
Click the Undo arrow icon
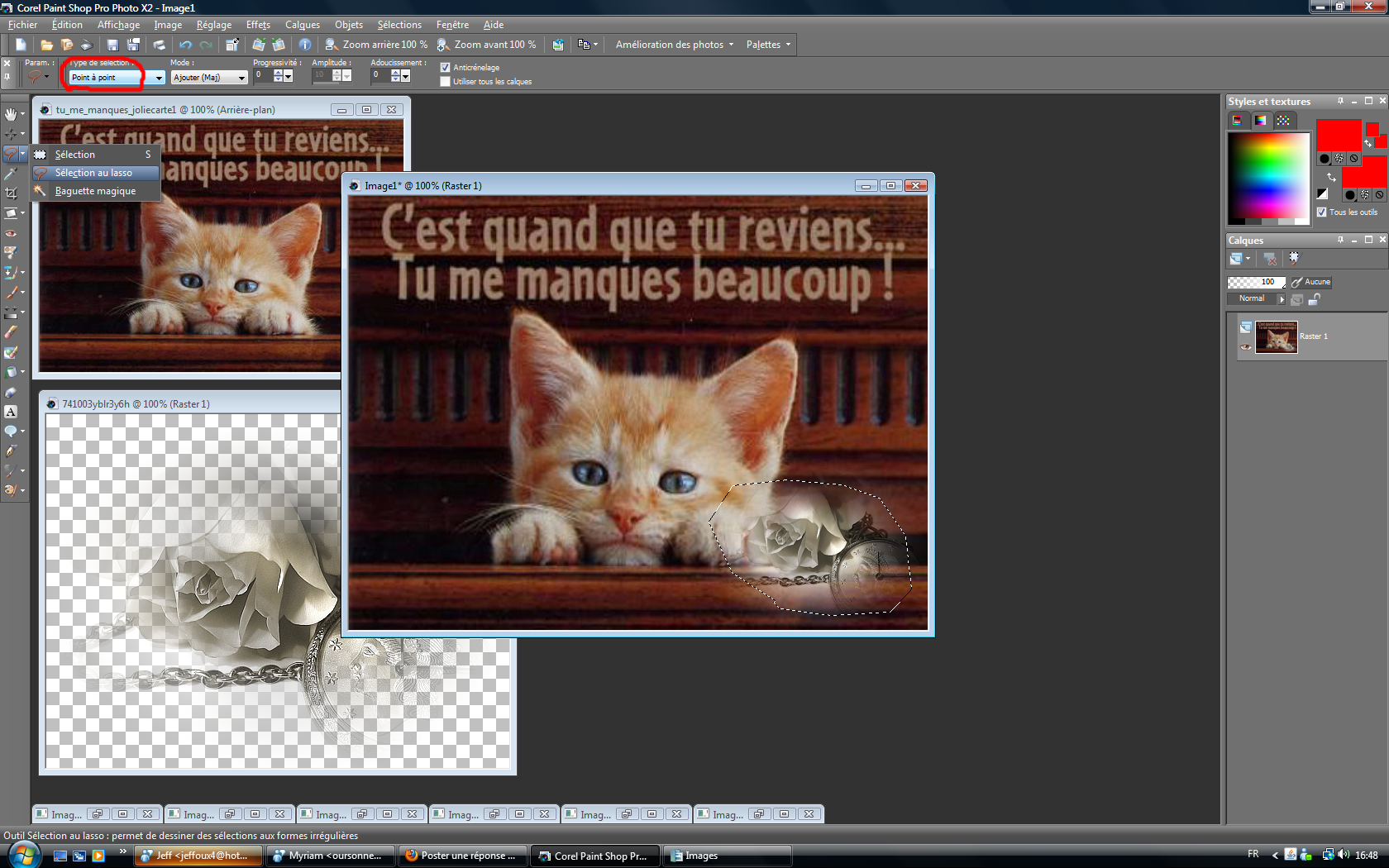coord(185,45)
